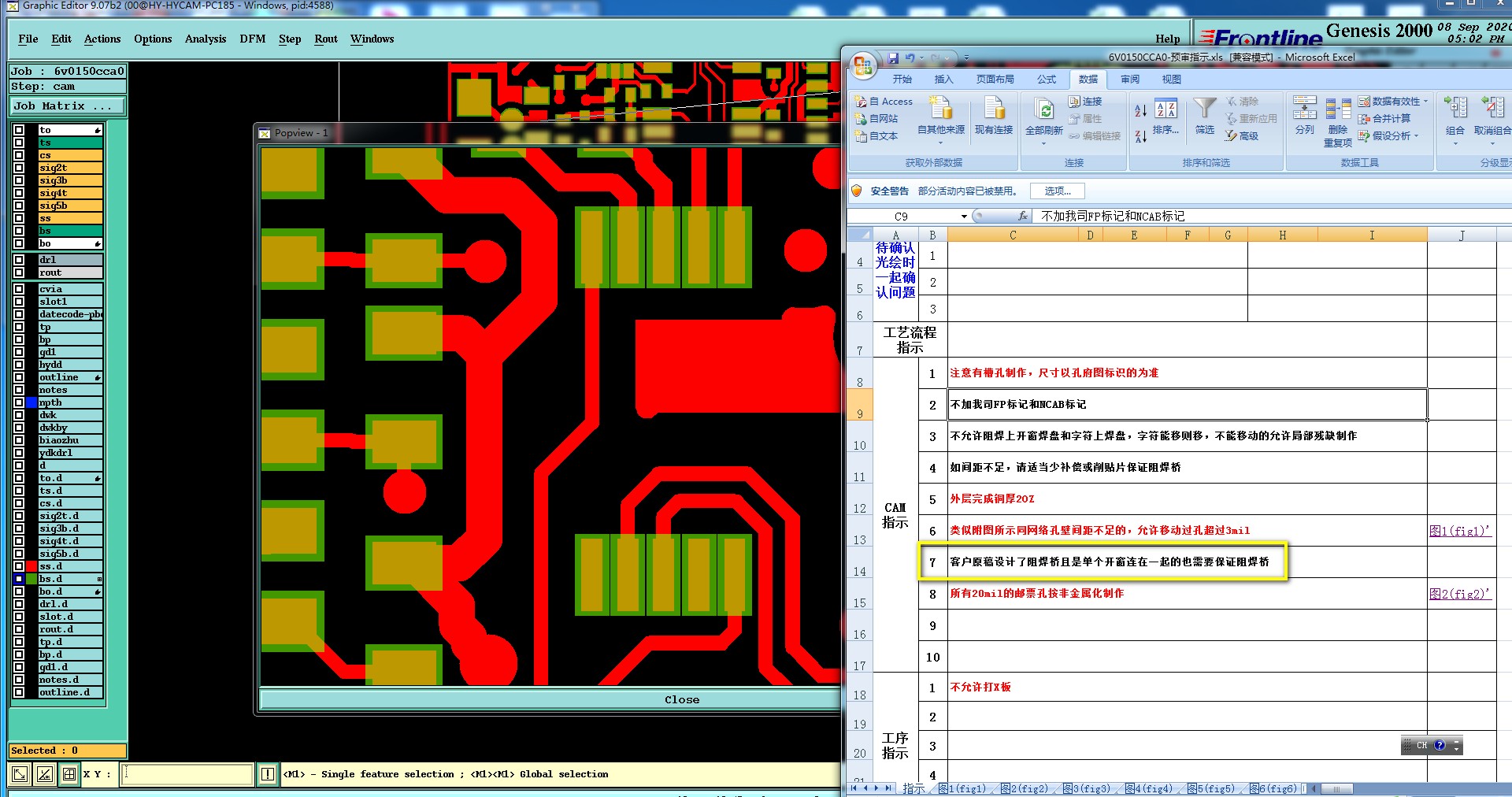Import data from Access (自 Access)
Screen dimensions: 1512x797
click(884, 102)
